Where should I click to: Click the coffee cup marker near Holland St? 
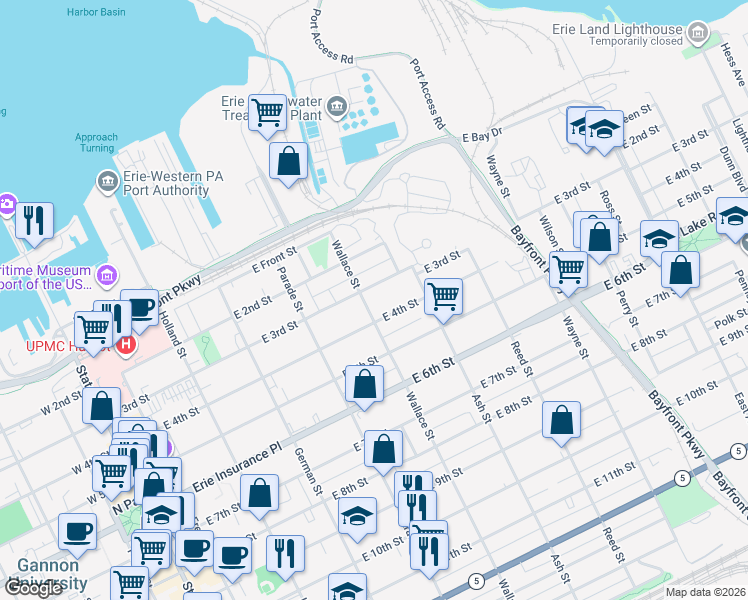point(140,308)
